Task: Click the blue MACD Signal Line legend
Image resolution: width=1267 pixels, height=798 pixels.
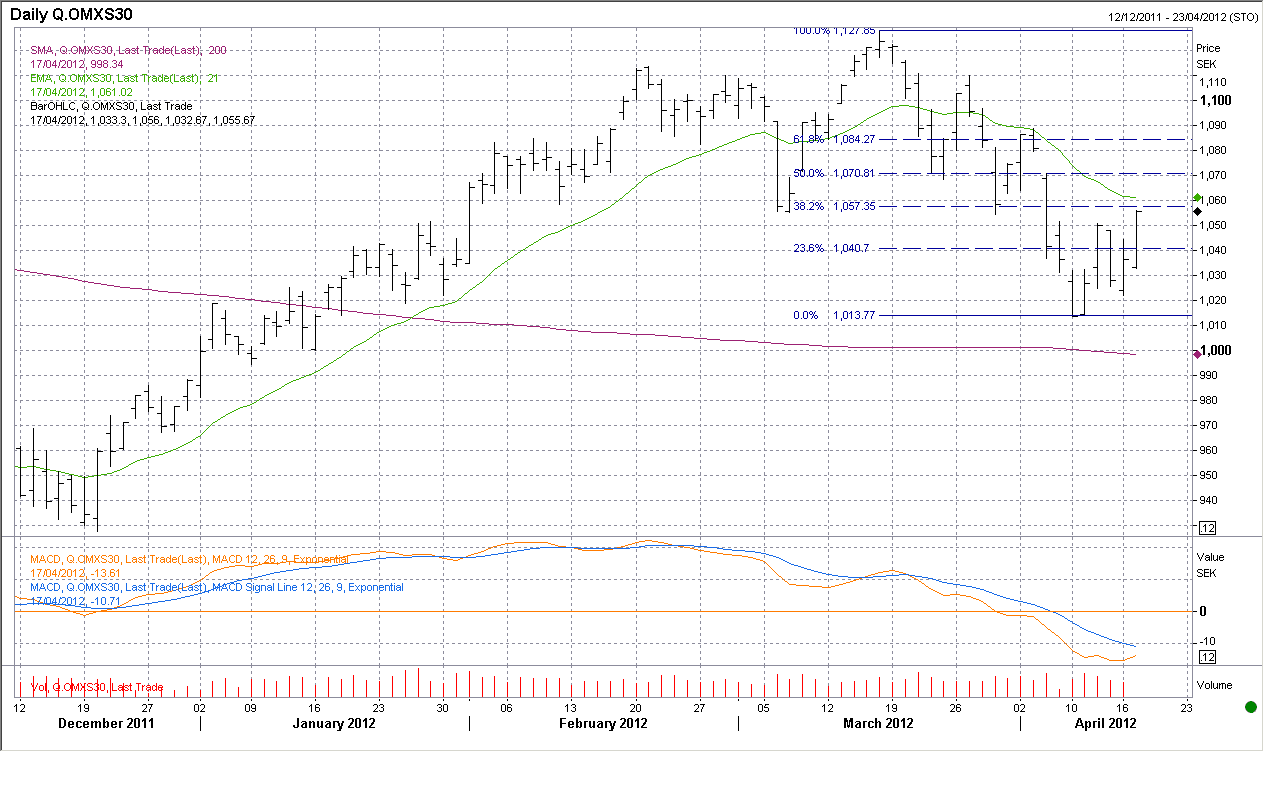Action: point(217,587)
